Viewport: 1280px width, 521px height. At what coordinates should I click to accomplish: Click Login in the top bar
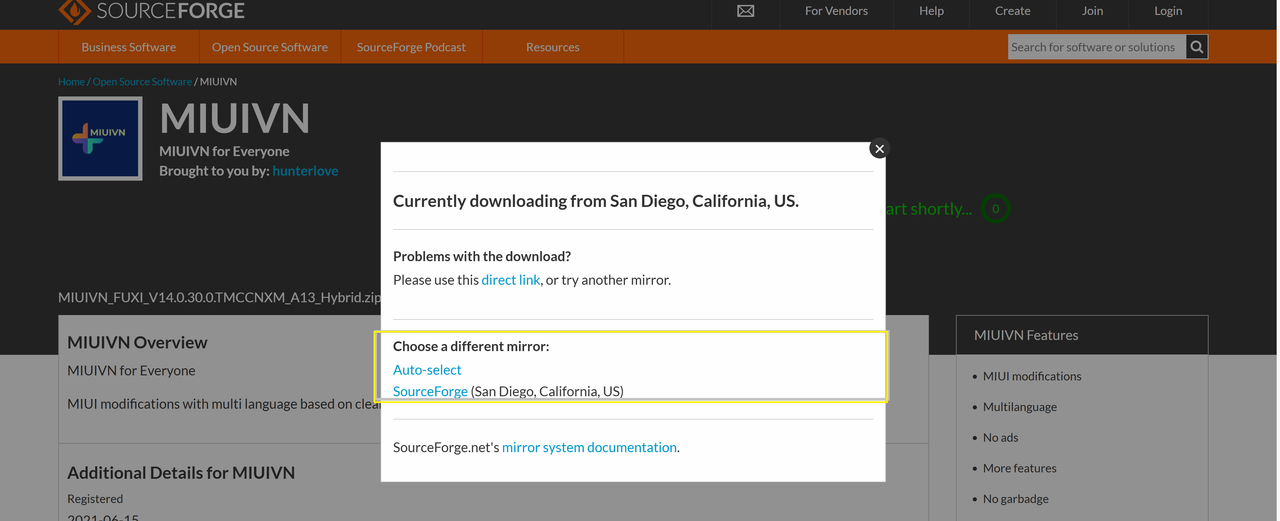tap(1168, 11)
